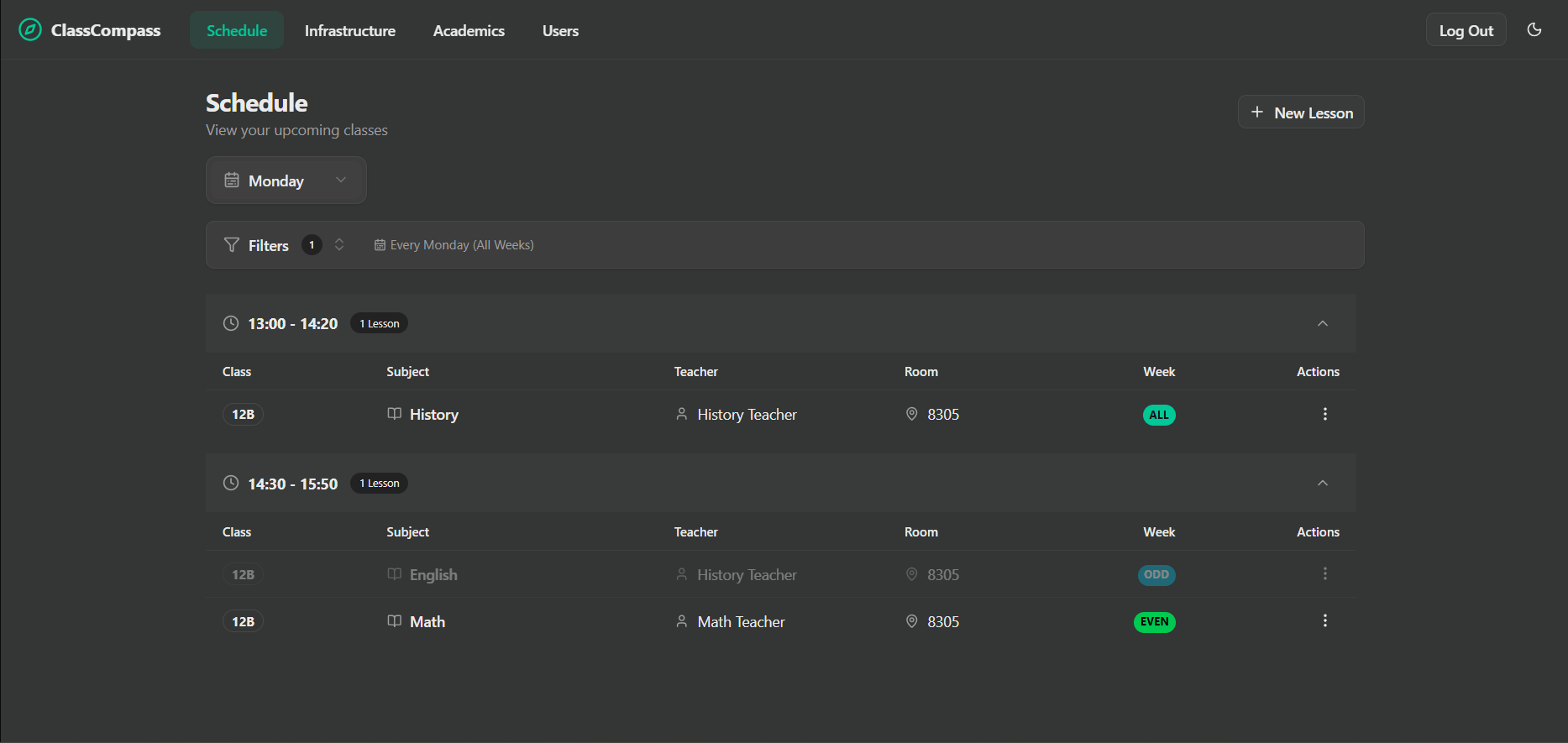Open the Monday day dropdown

click(286, 181)
